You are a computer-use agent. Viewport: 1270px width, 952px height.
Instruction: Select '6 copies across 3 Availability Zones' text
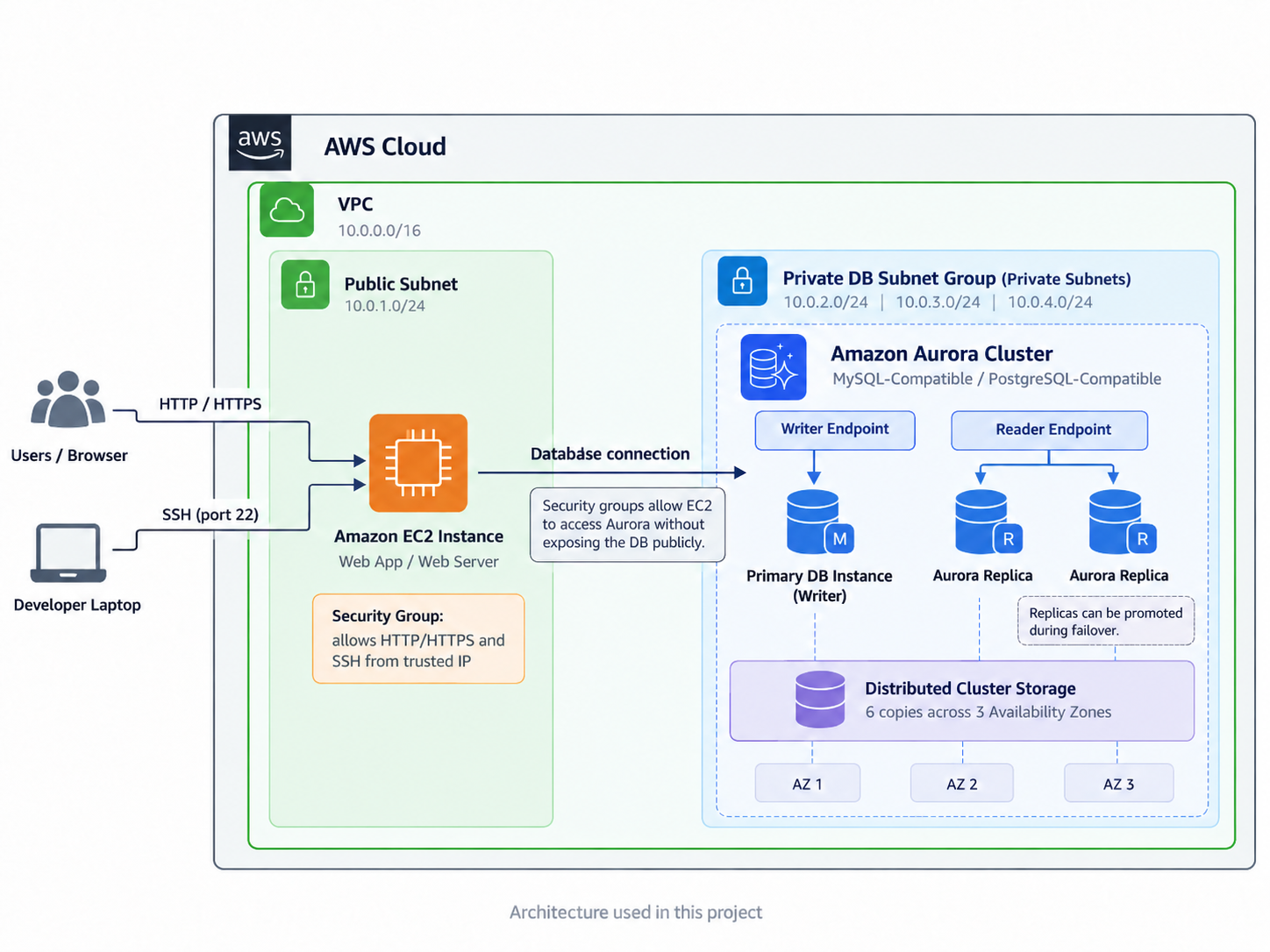point(988,713)
